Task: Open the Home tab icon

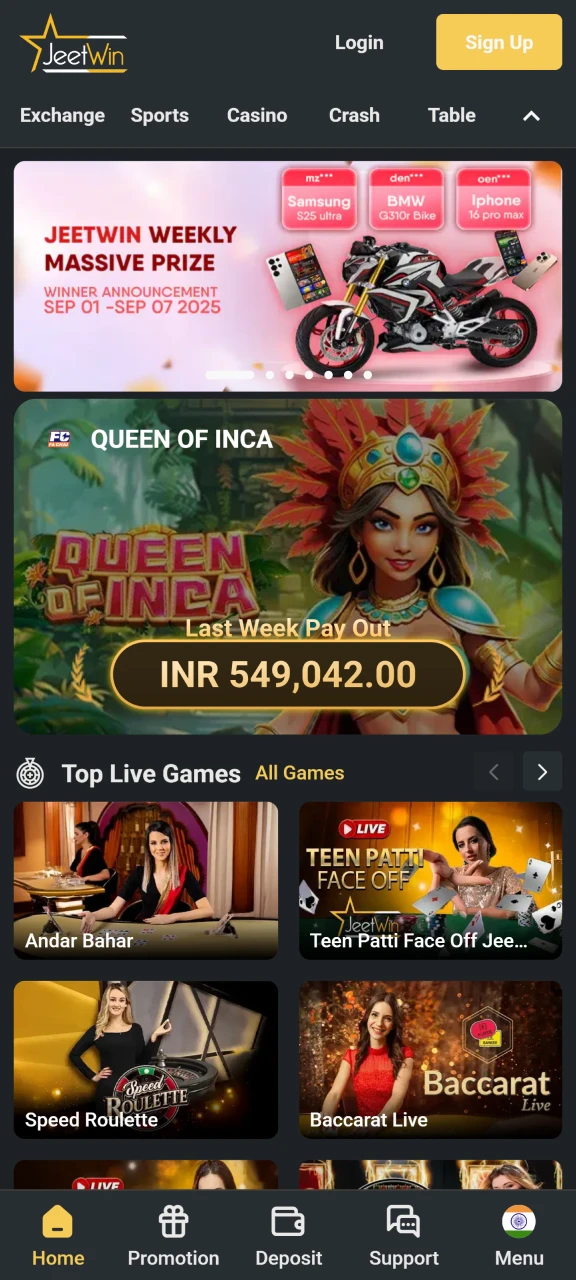Action: (x=58, y=1222)
